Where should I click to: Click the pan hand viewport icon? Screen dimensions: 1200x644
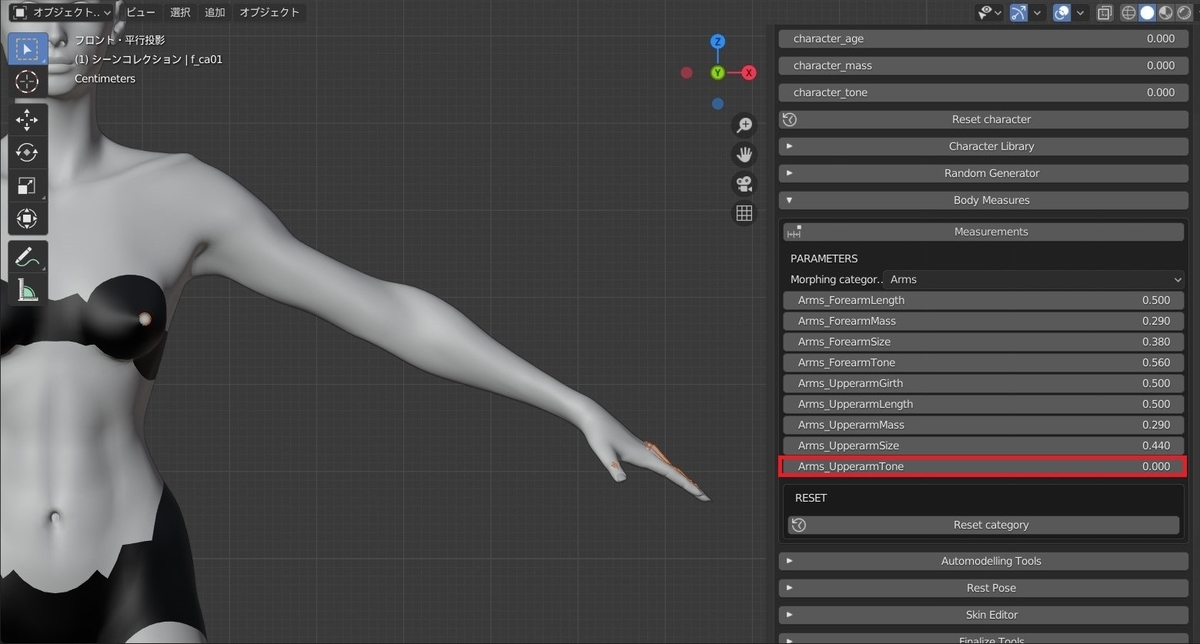744,154
